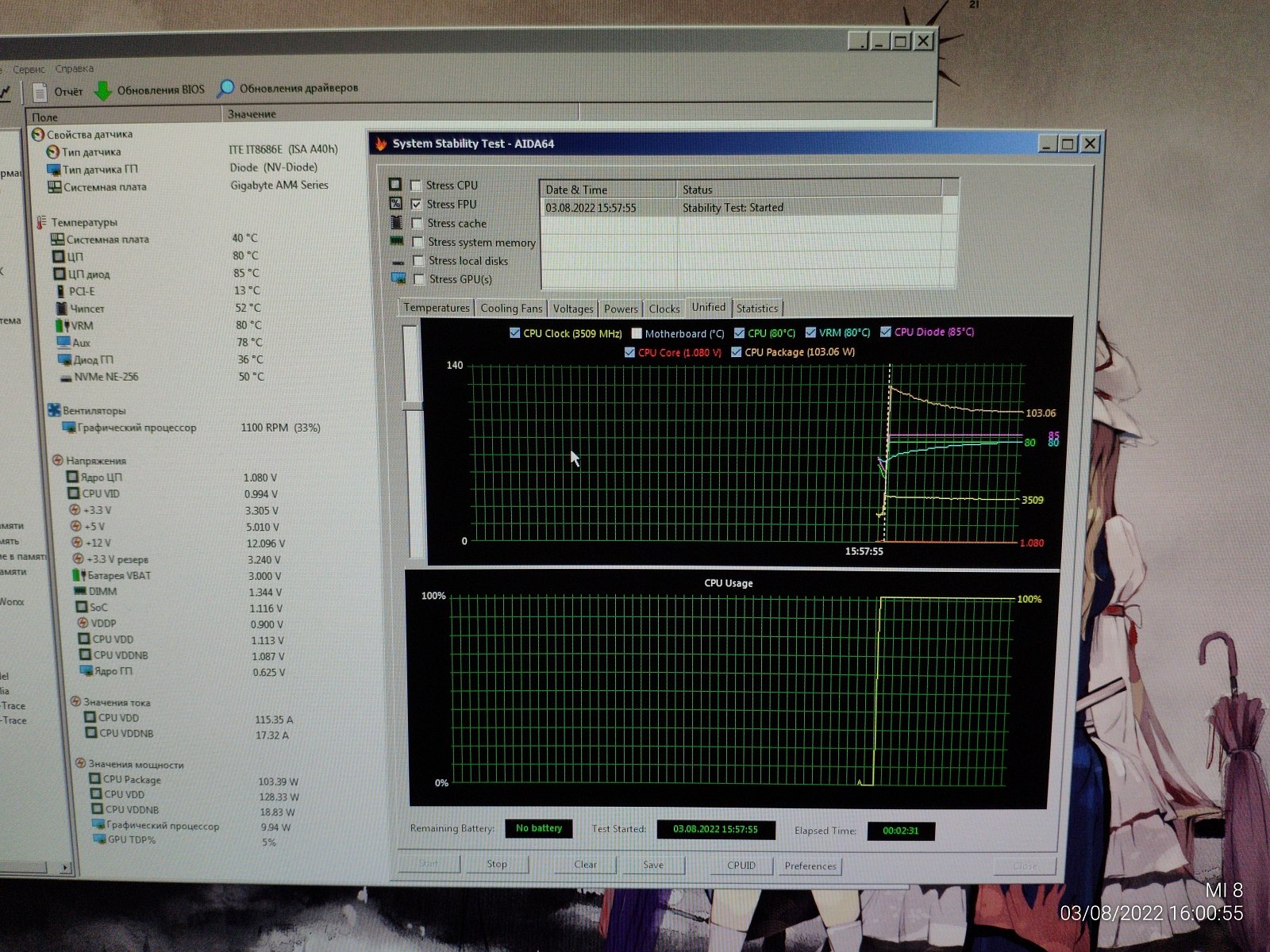Click the Тип датчика row icon
1270x952 pixels.
[x=53, y=152]
